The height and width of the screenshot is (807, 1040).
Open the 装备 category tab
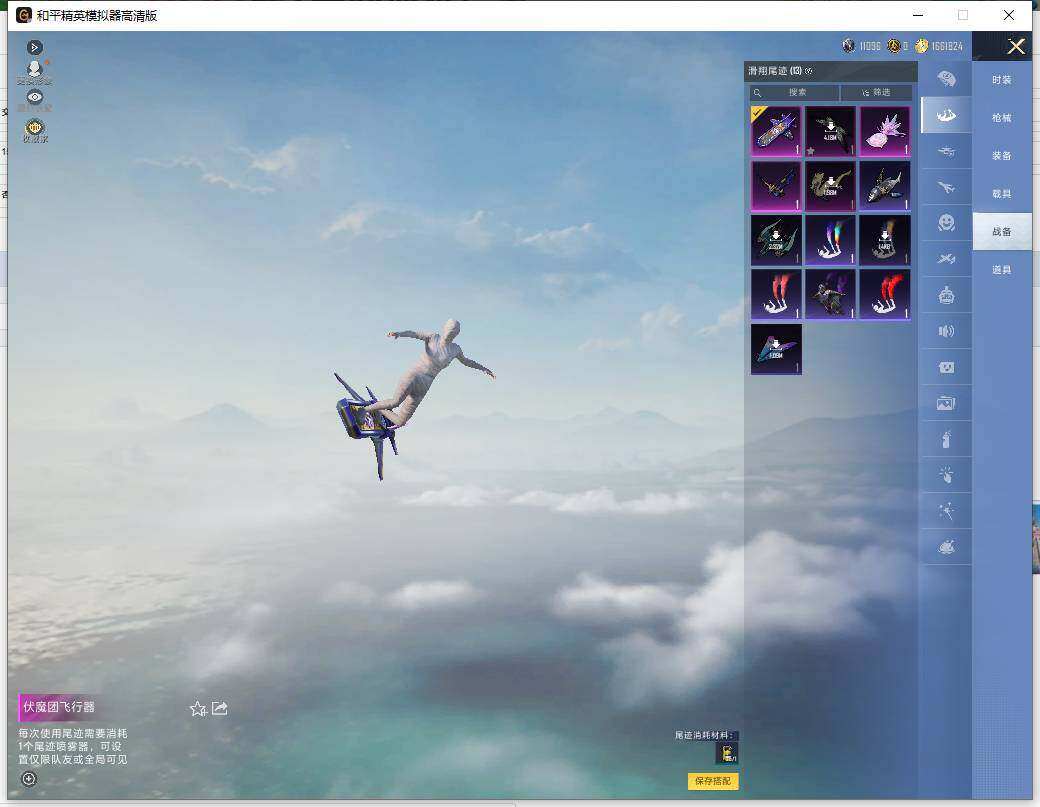pyautogui.click(x=1002, y=156)
